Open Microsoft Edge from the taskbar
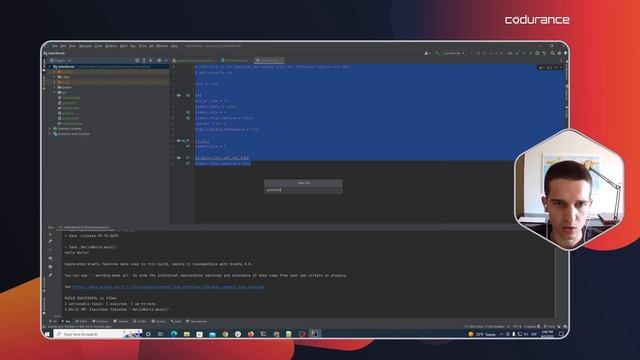 [174, 334]
